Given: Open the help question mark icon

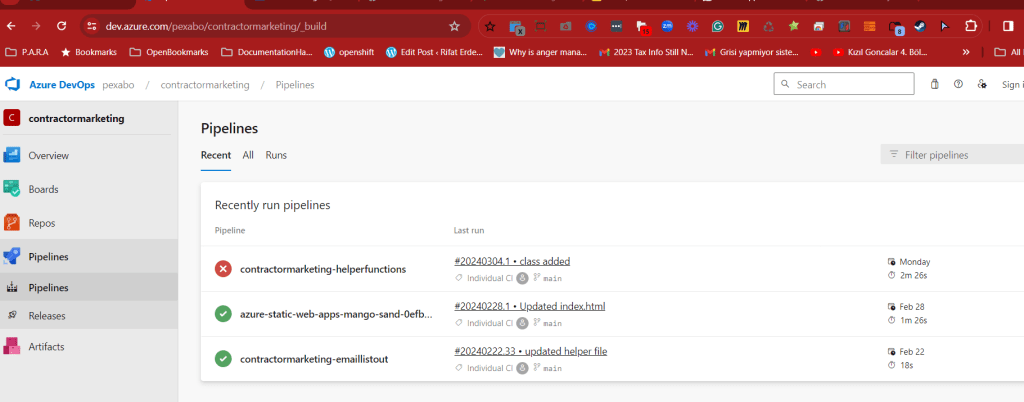Looking at the screenshot, I should (958, 84).
